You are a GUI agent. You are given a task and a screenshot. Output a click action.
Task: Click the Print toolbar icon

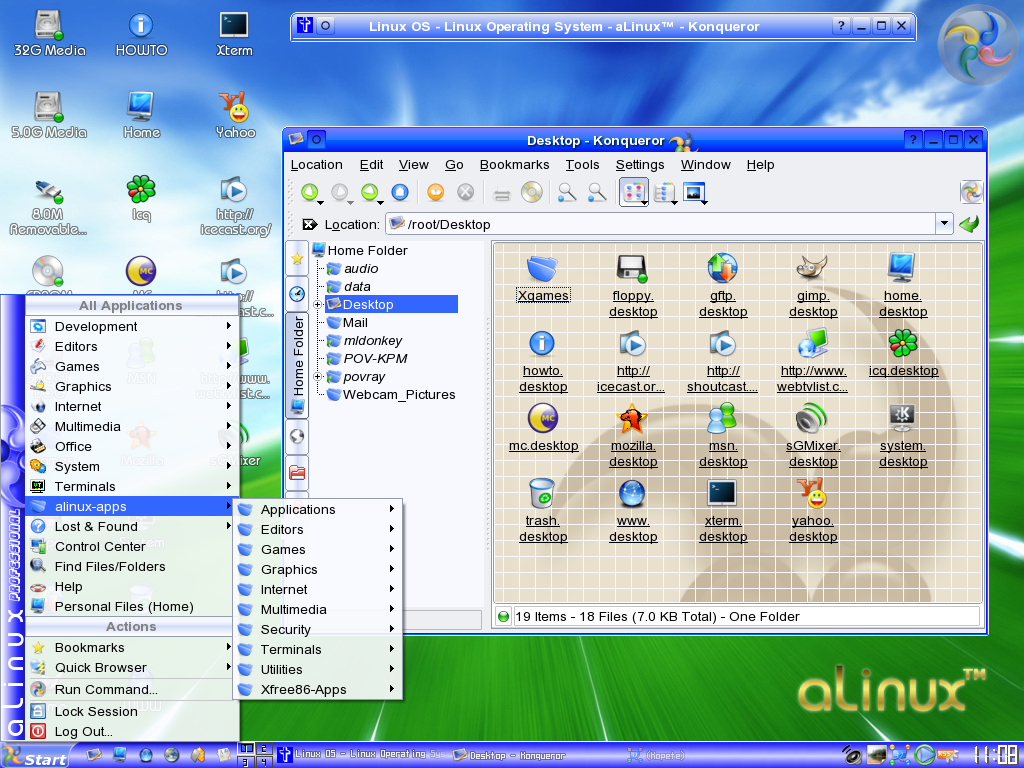502,193
